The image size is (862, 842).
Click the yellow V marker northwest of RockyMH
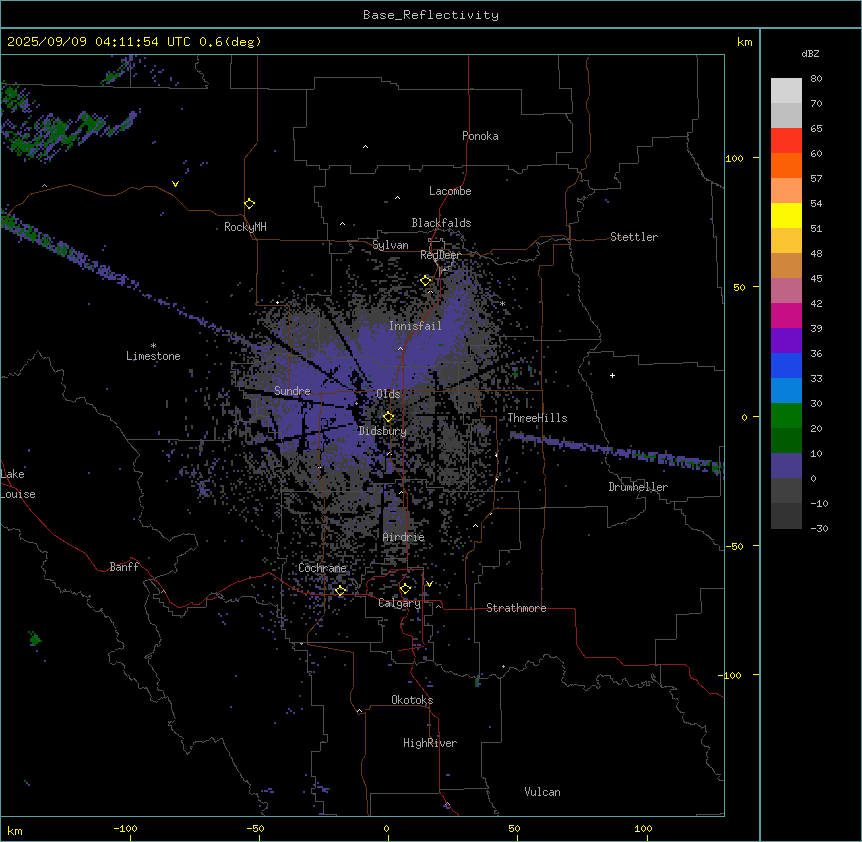coord(175,184)
